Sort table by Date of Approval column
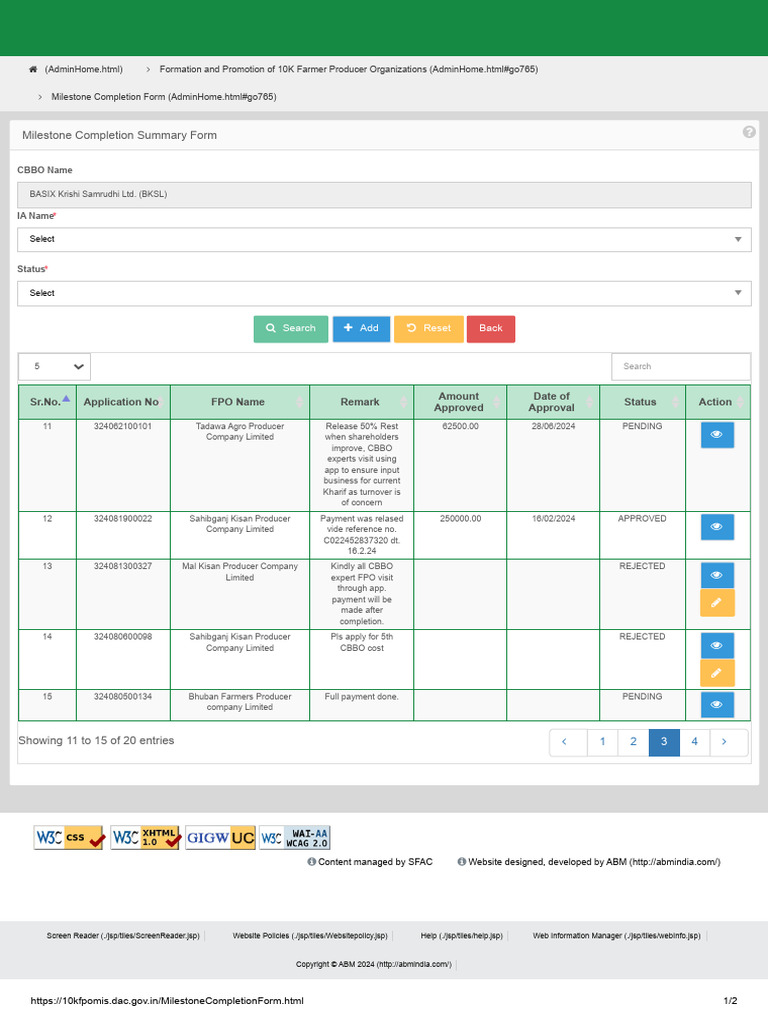The image size is (768, 1024). pos(552,402)
